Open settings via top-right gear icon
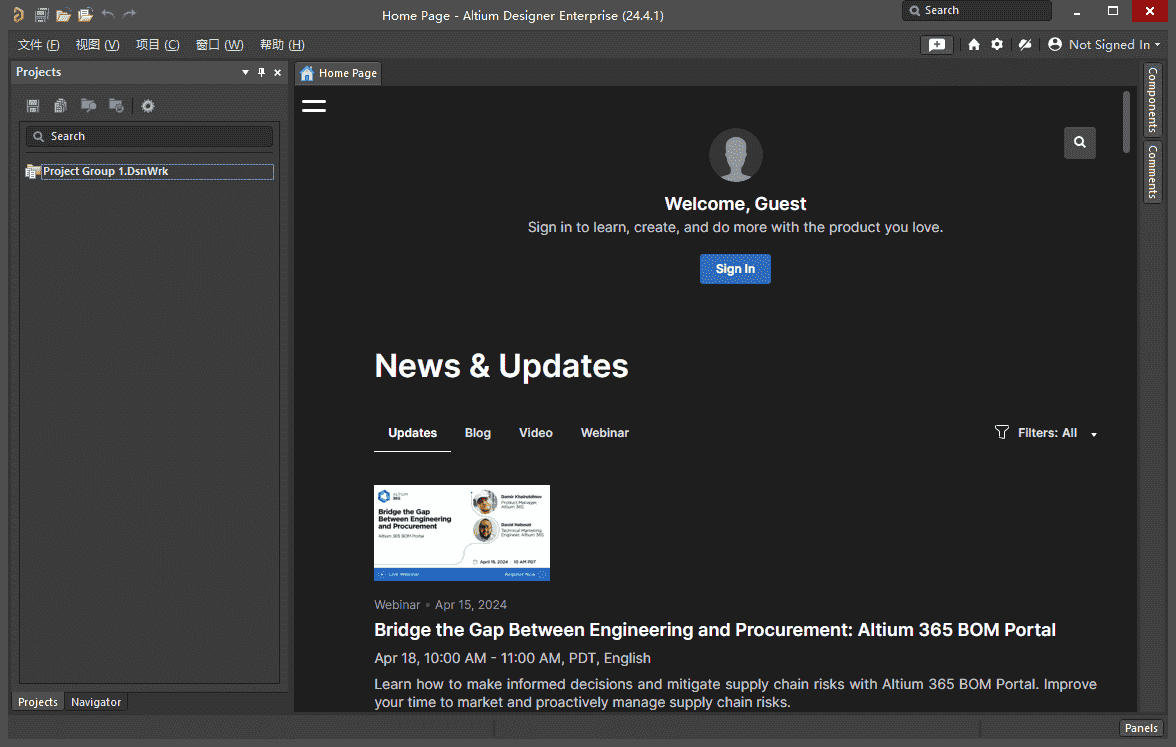 [997, 45]
